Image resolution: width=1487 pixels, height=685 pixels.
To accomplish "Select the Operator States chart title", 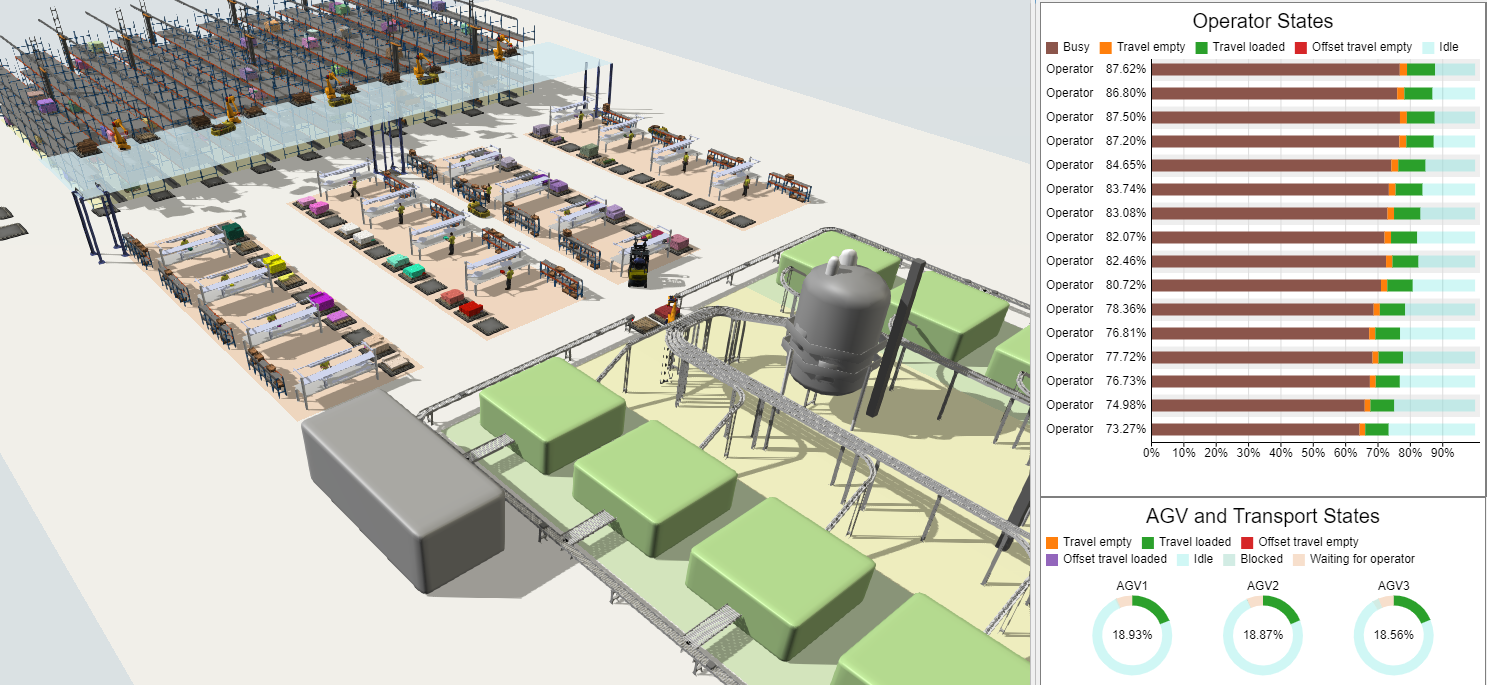I will point(1262,20).
